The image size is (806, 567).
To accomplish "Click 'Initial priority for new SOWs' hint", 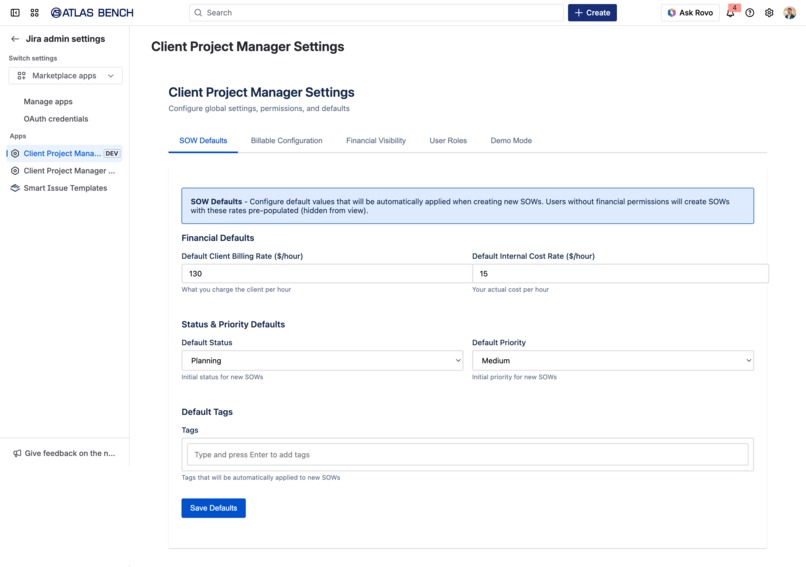I will tap(514, 377).
